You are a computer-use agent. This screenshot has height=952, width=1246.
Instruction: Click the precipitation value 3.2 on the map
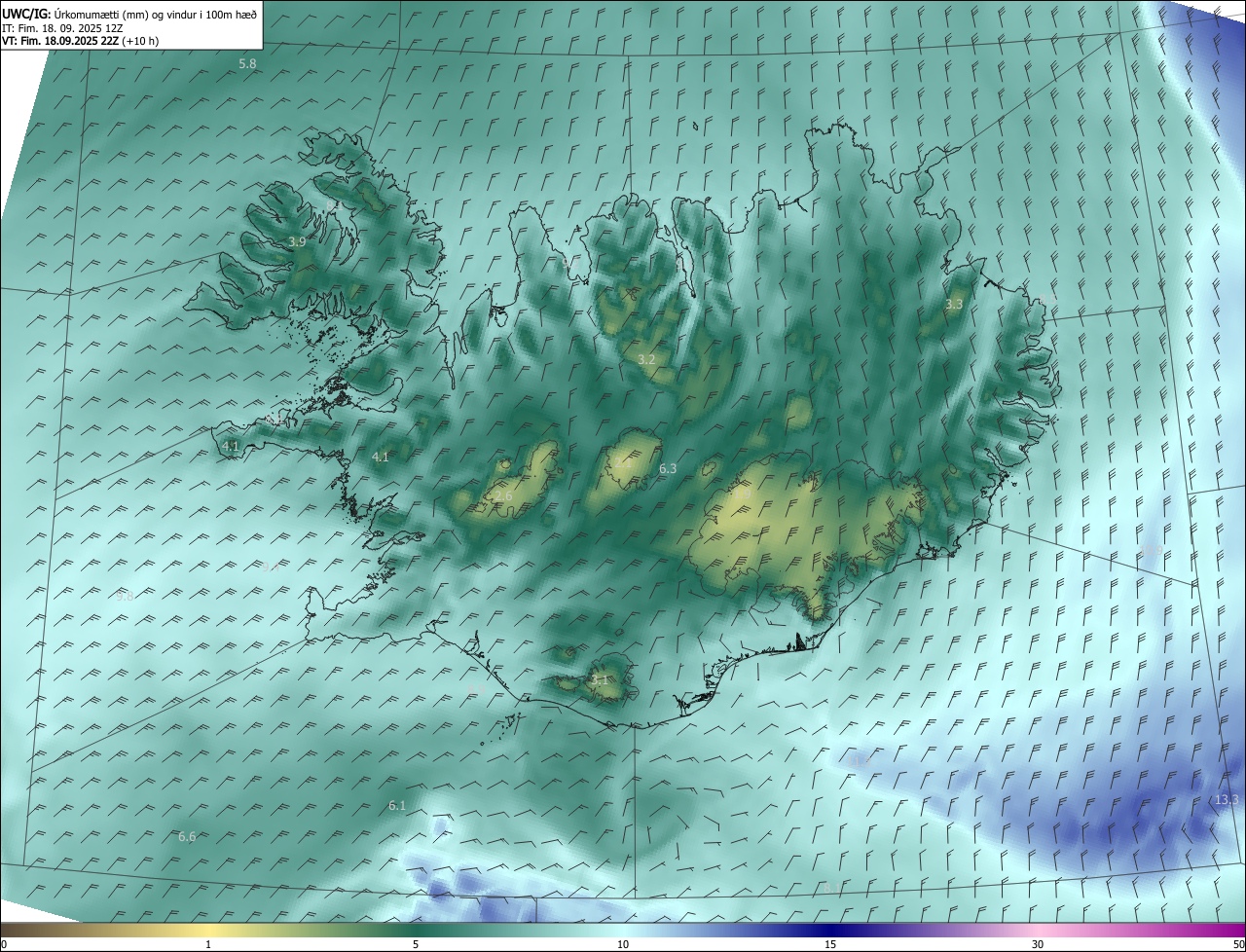pos(646,359)
